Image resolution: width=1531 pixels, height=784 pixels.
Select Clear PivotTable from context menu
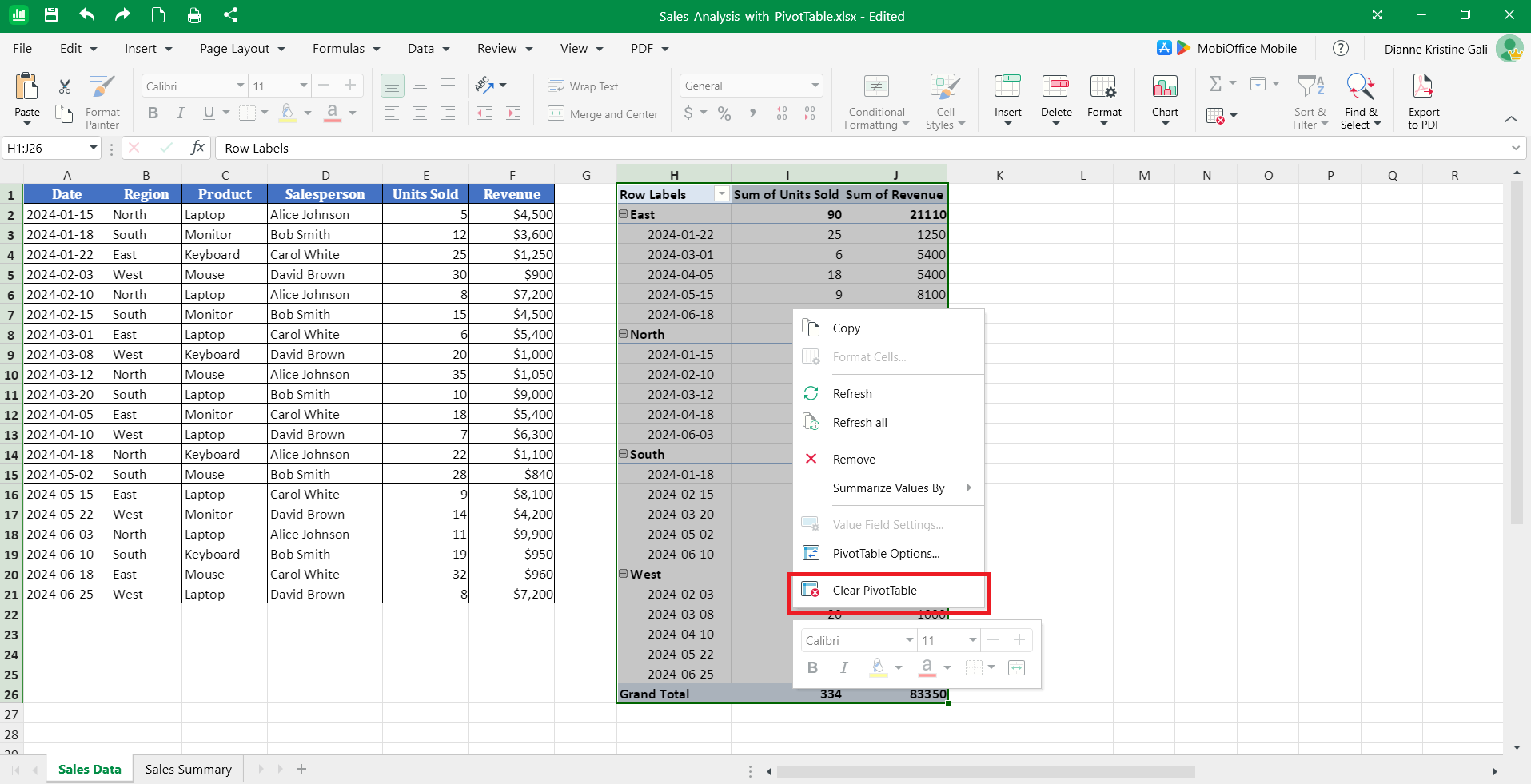tap(875, 591)
